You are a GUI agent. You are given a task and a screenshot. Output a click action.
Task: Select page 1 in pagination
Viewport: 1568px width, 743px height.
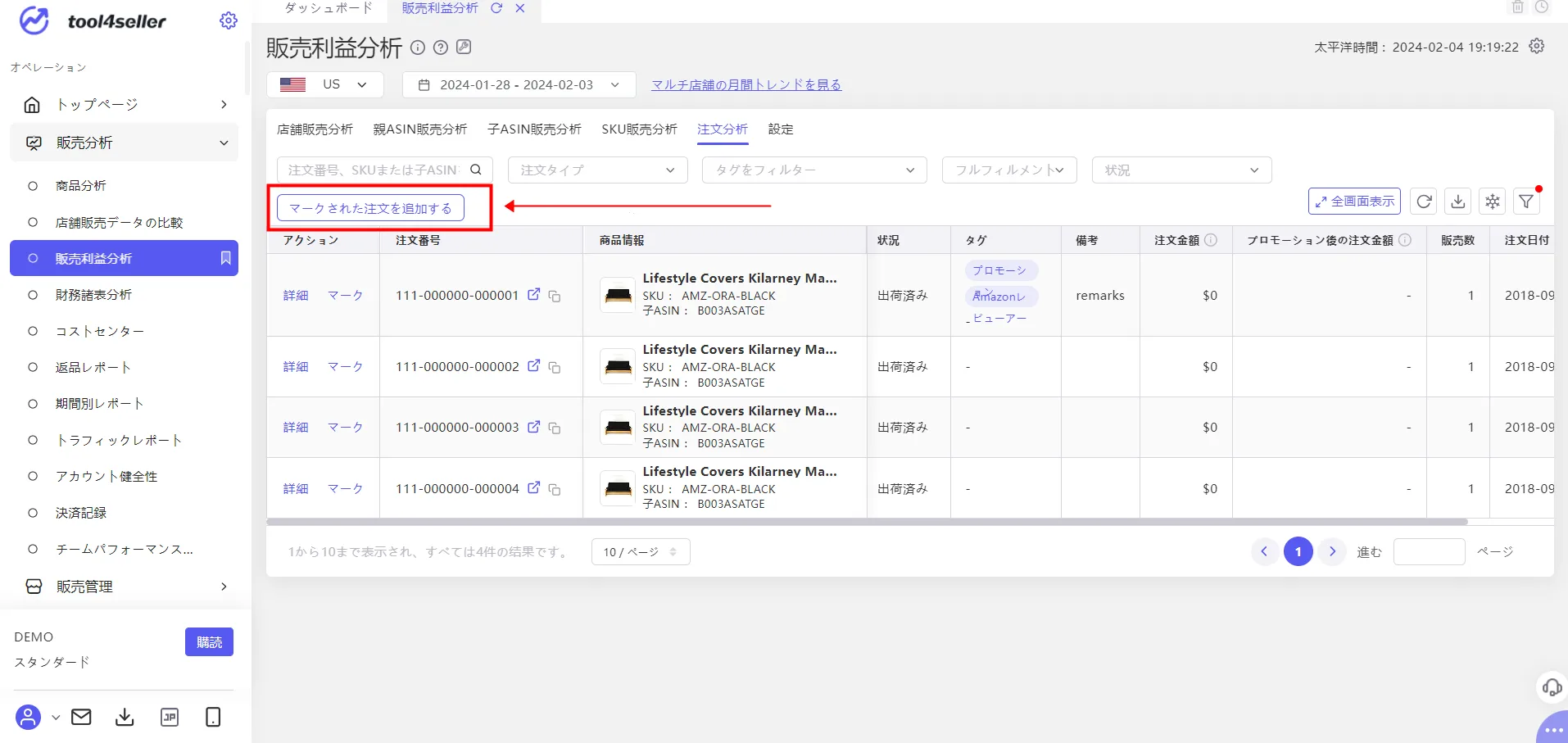[x=1298, y=551]
